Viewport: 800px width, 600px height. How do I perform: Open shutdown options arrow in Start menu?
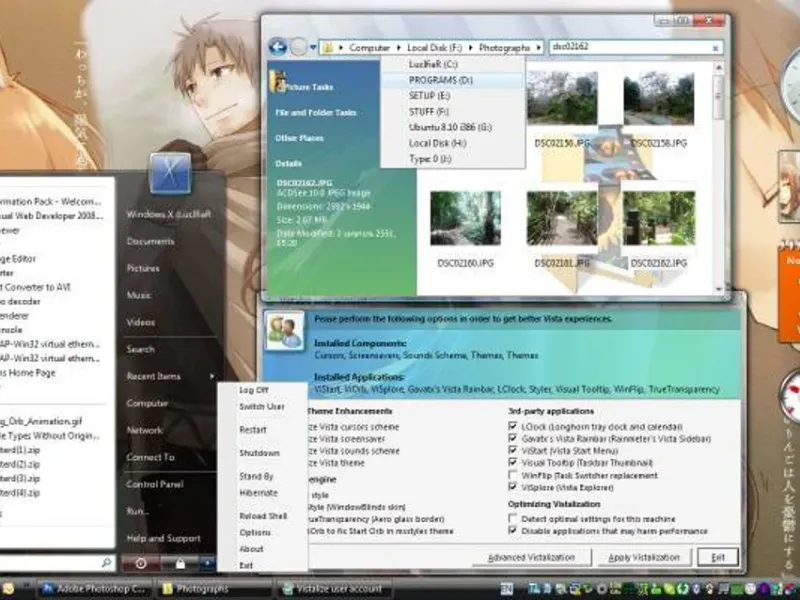pyautogui.click(x=207, y=563)
